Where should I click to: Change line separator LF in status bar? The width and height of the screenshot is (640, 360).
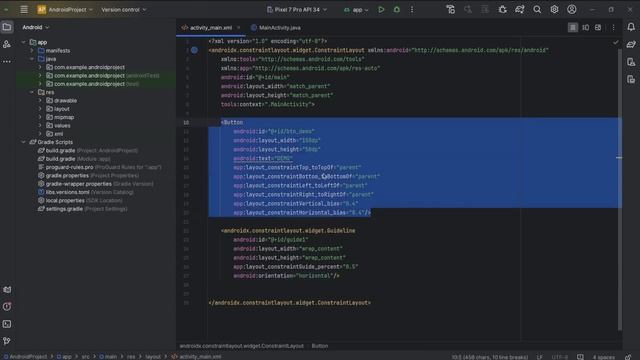[x=540, y=357]
